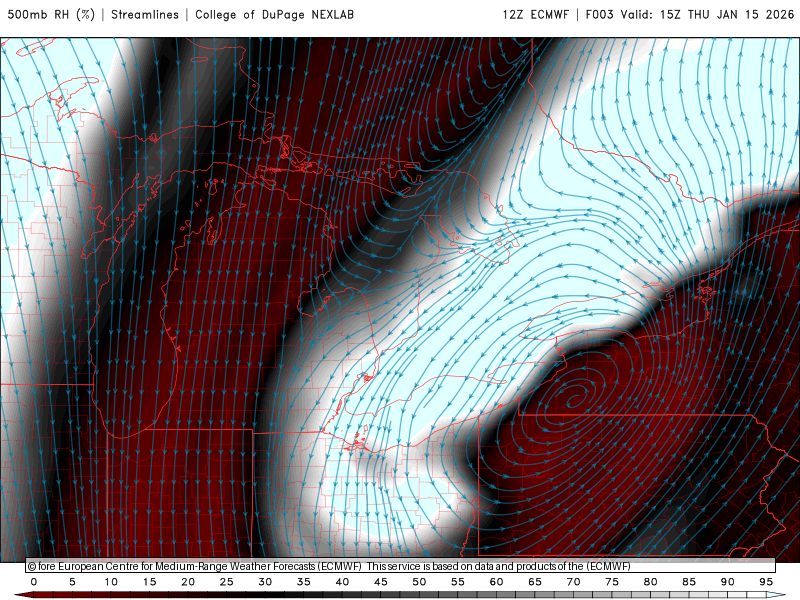Image resolution: width=800 pixels, height=600 pixels.
Task: Click the "F003 Valid: 15Z THU JAN 15 2026" text
Action: click(690, 15)
